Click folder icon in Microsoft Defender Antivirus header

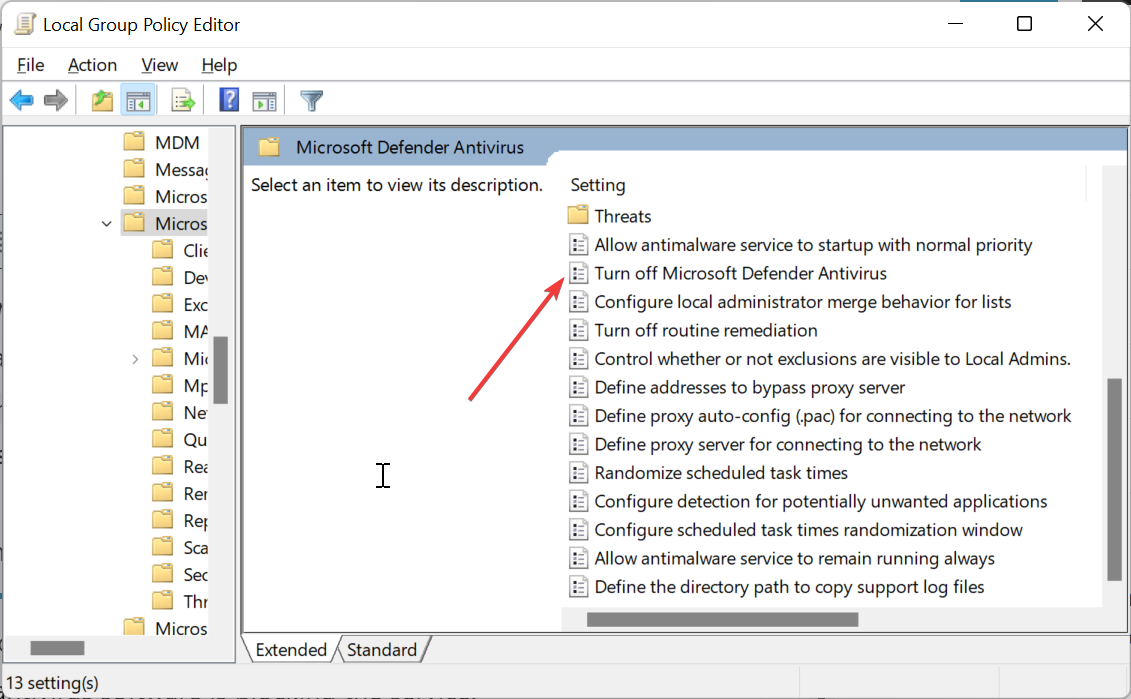(269, 147)
